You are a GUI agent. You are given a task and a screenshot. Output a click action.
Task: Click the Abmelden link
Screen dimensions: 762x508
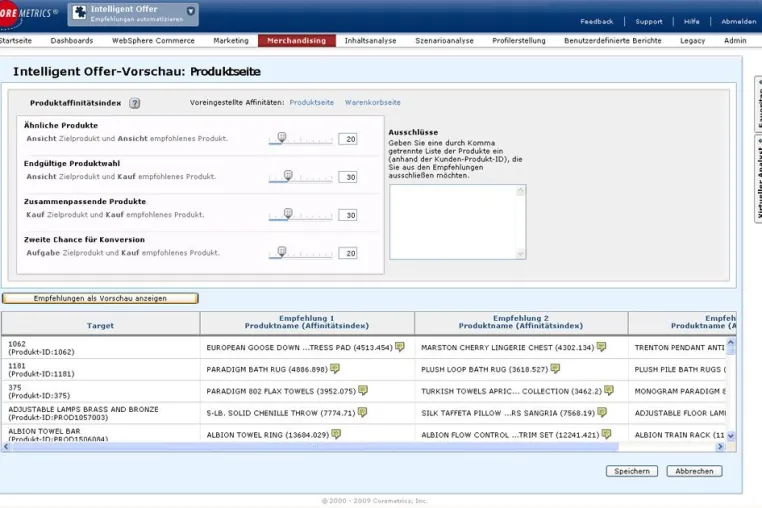pos(739,22)
